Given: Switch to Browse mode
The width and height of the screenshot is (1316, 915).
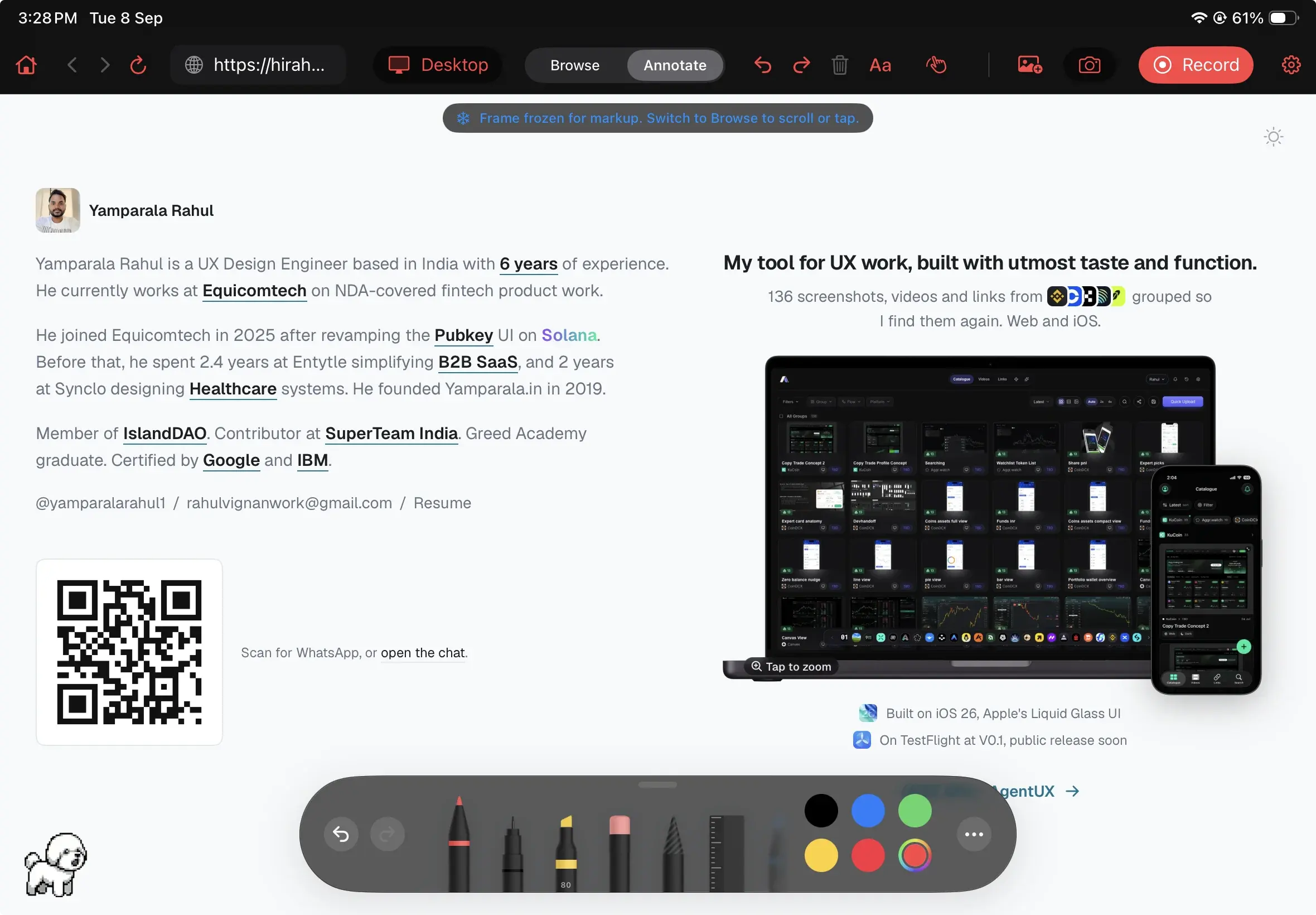Looking at the screenshot, I should tap(575, 65).
